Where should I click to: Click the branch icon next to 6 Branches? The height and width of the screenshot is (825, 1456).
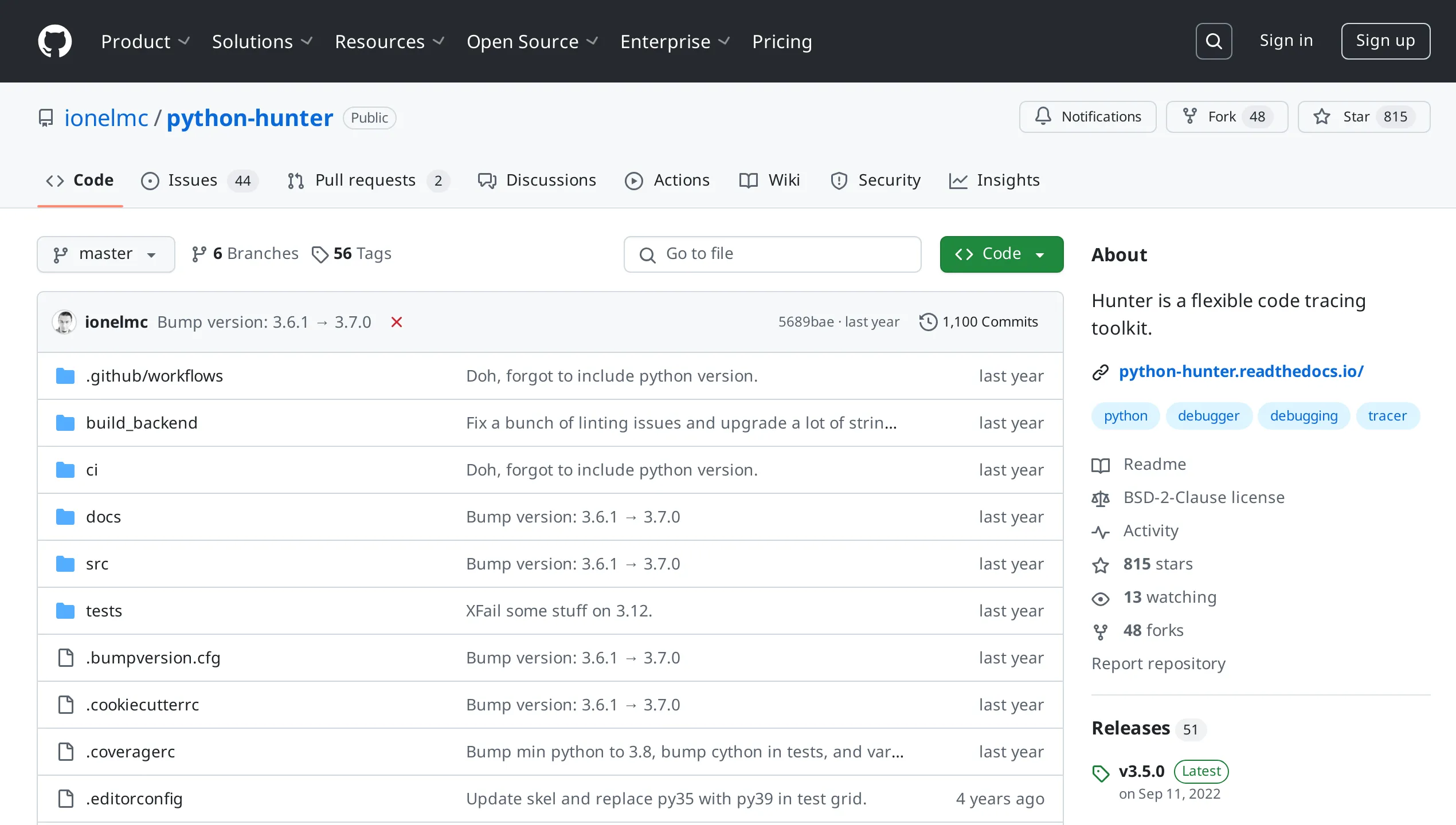point(199,254)
